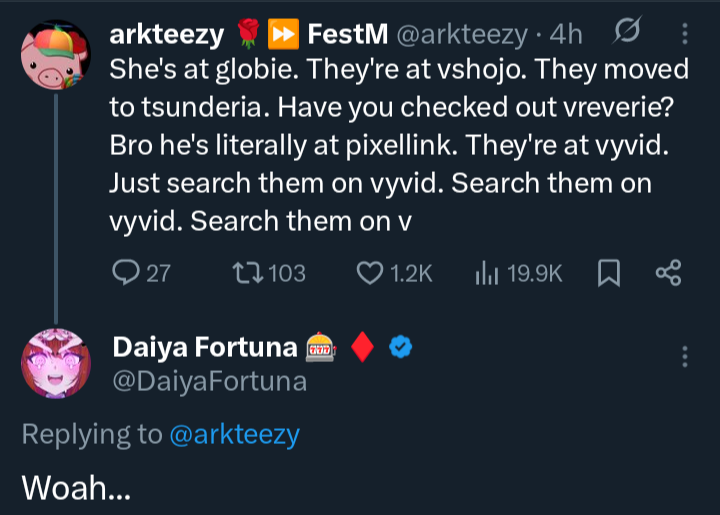This screenshot has width=720, height=515.
Task: Open the 4h timestamp link
Action: coord(566,35)
